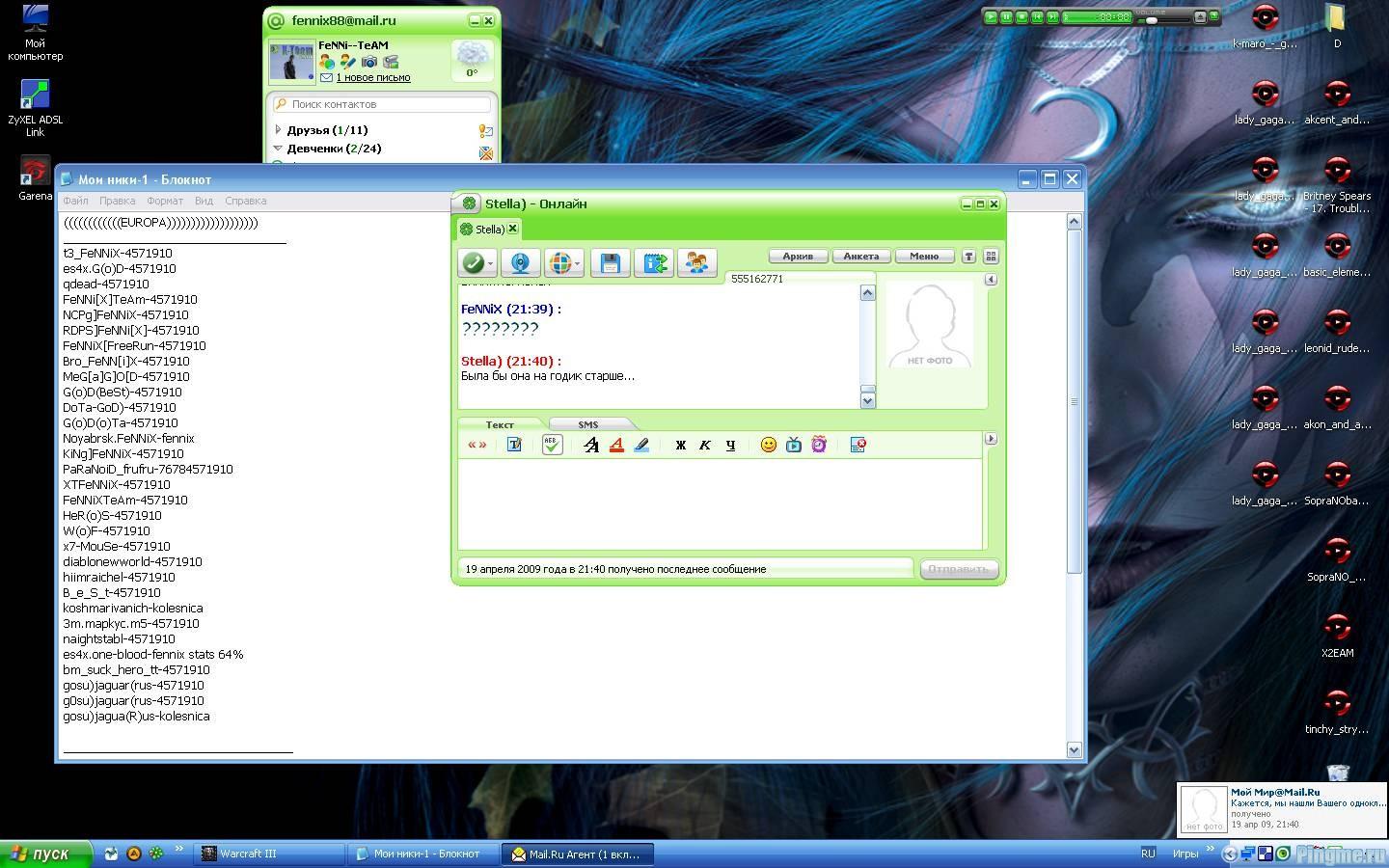Toggle underline Ч formatting
The height and width of the screenshot is (868, 1389).
coord(730,445)
